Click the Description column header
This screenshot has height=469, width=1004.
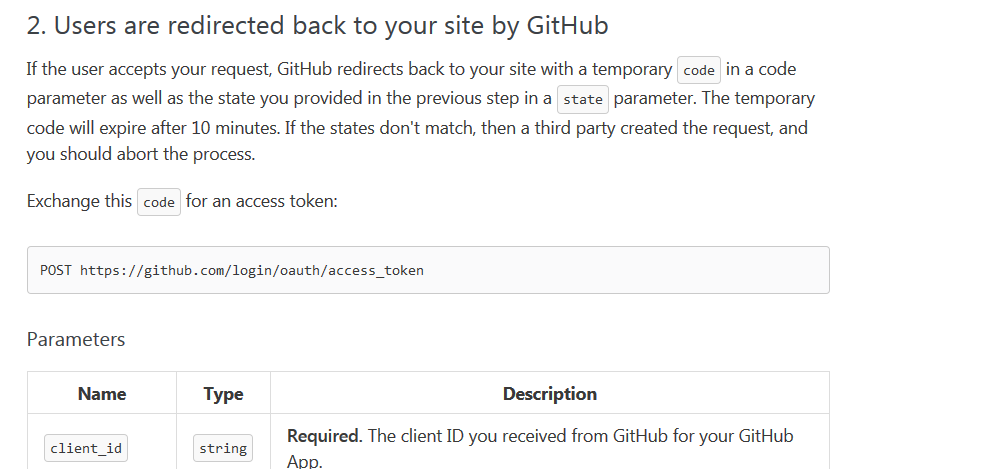pyautogui.click(x=549, y=393)
